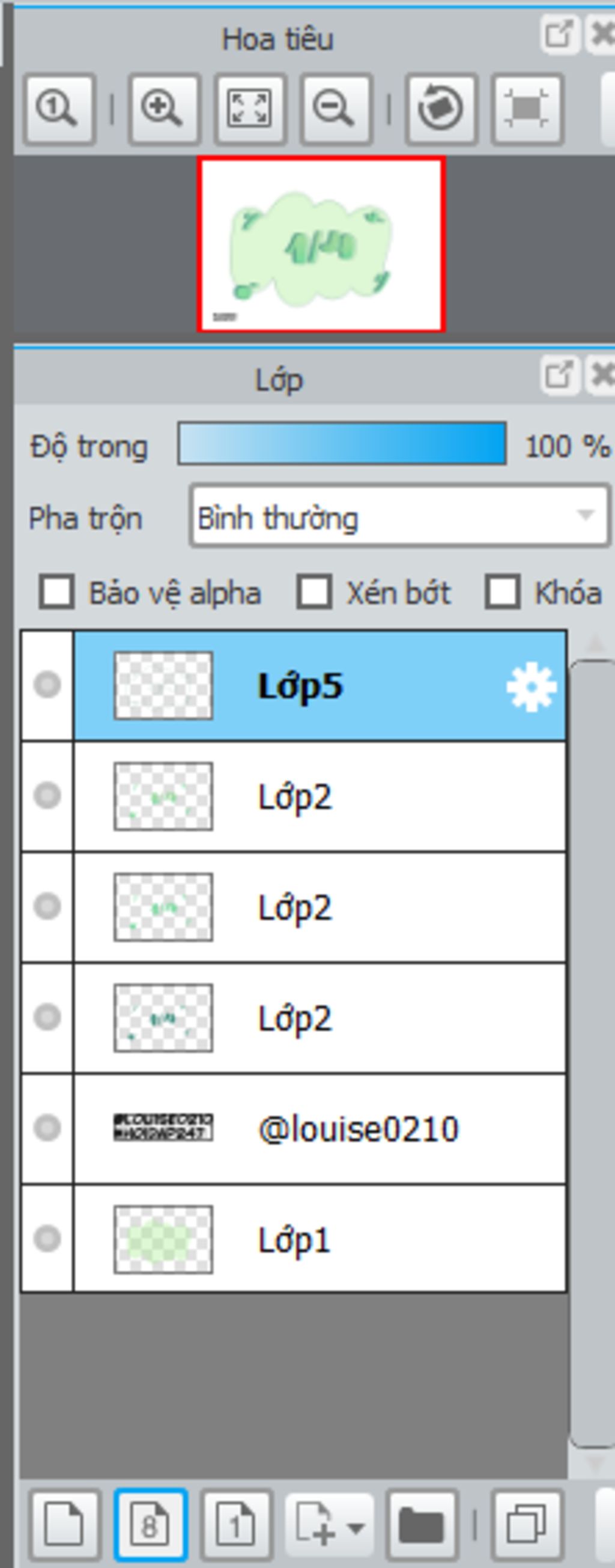Zoom in with the plus magnifier

163,109
